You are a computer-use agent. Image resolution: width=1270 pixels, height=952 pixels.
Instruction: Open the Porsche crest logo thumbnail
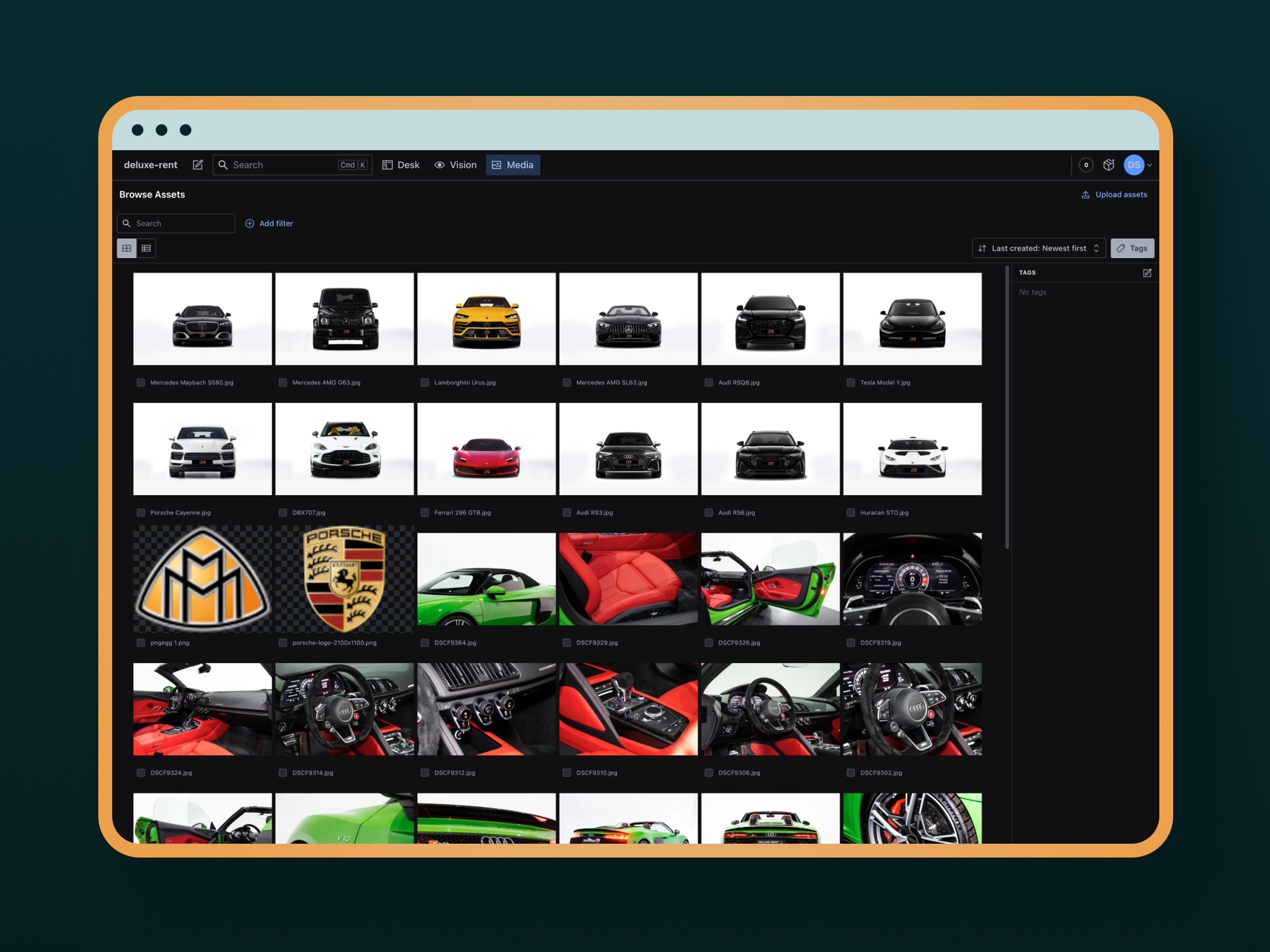click(x=345, y=579)
